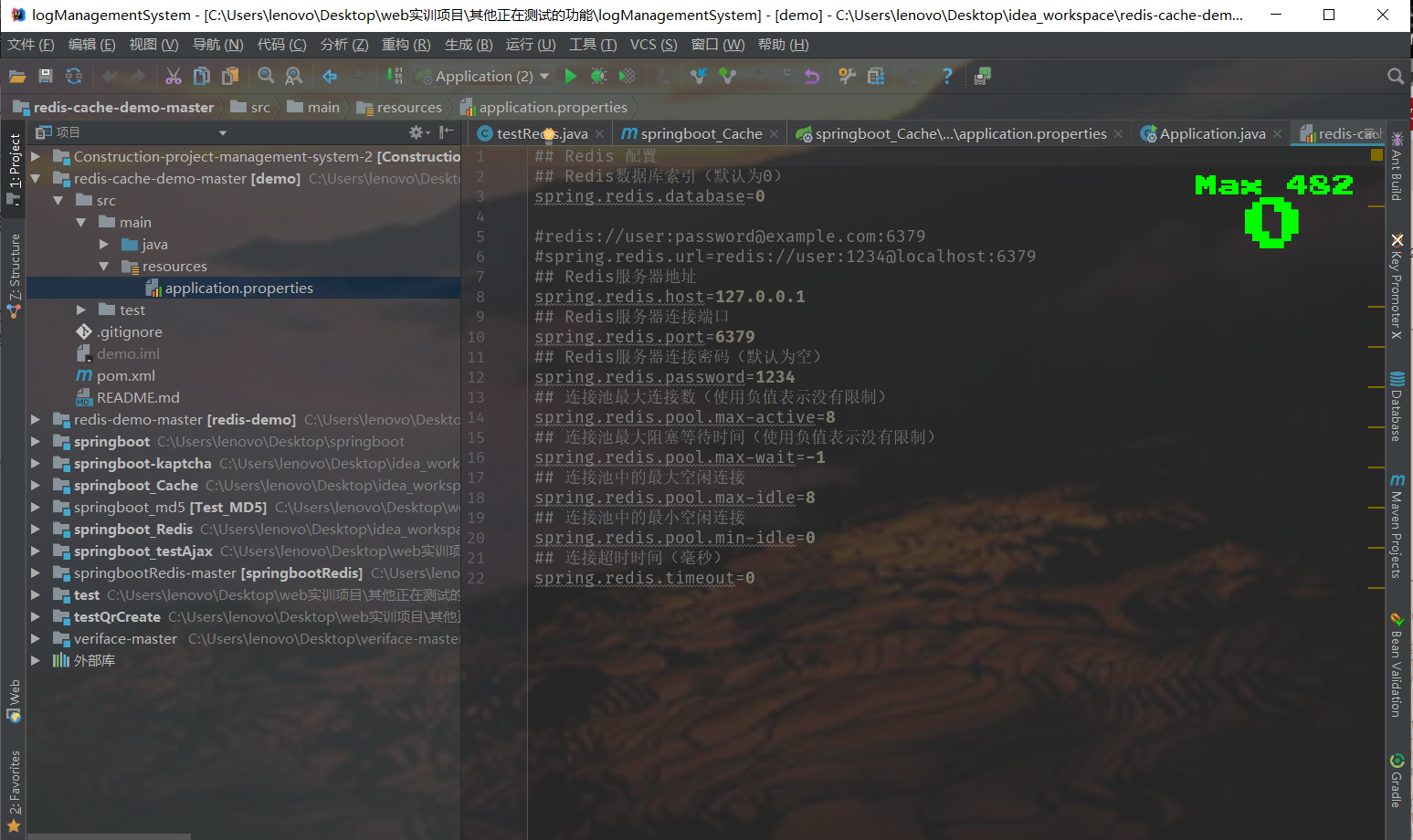The width and height of the screenshot is (1413, 840).
Task: Open the 重构 (R) refactor menu
Action: pos(406,45)
